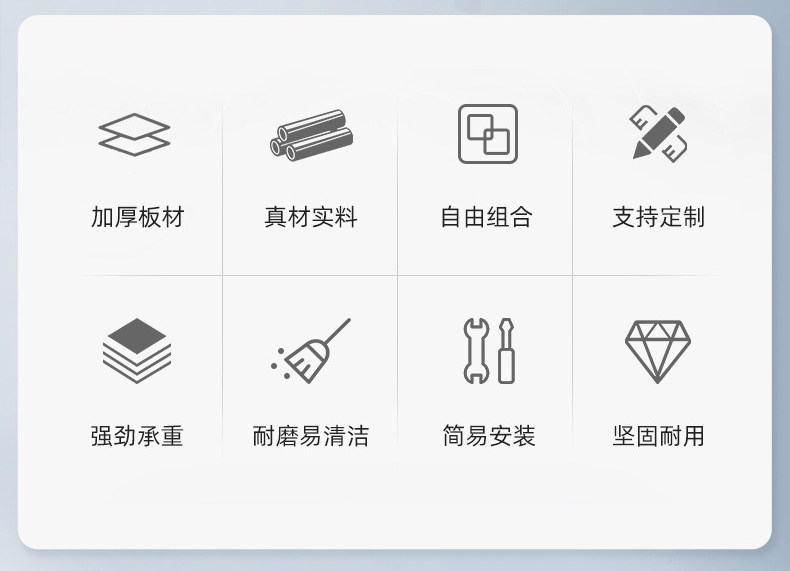Click the pencil tip in customization icon

point(641,151)
